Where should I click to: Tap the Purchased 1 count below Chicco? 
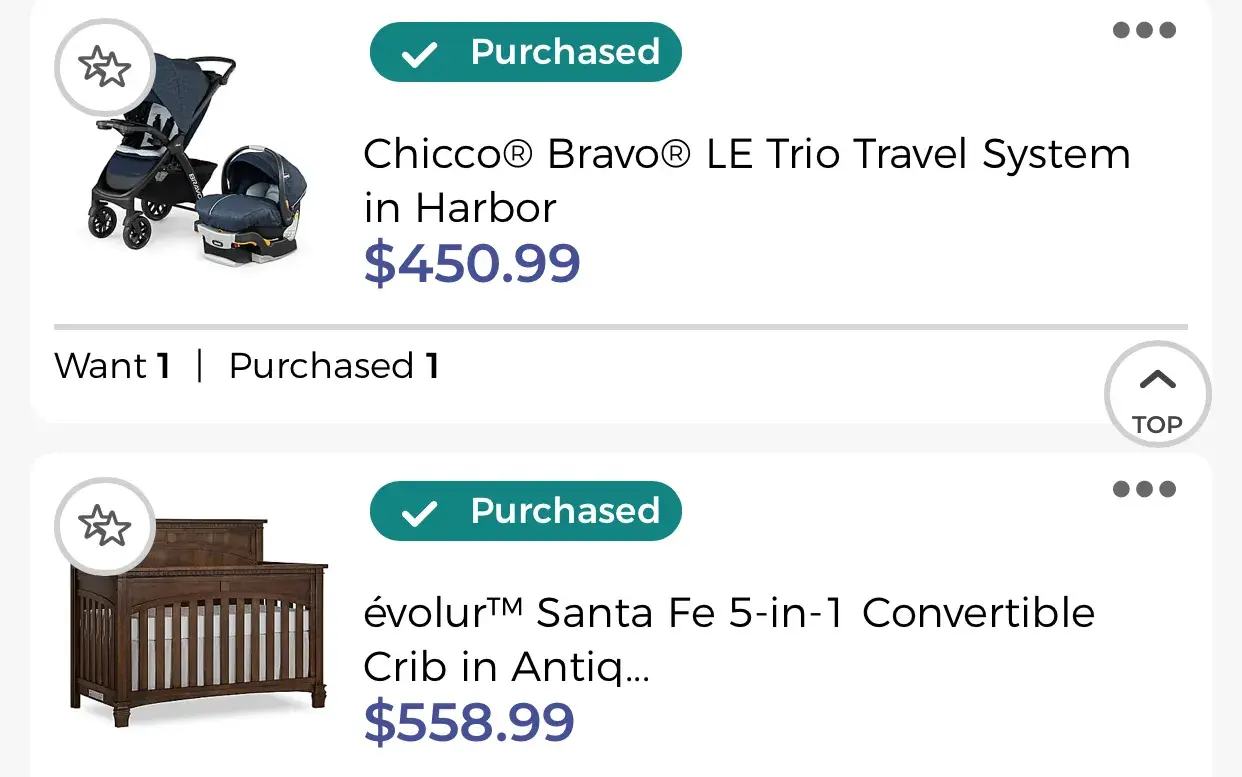(334, 366)
